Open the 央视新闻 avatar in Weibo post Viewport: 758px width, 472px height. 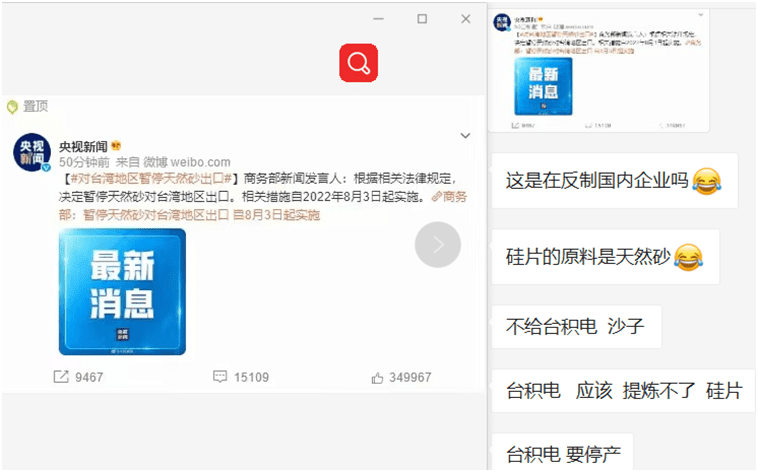[32, 152]
